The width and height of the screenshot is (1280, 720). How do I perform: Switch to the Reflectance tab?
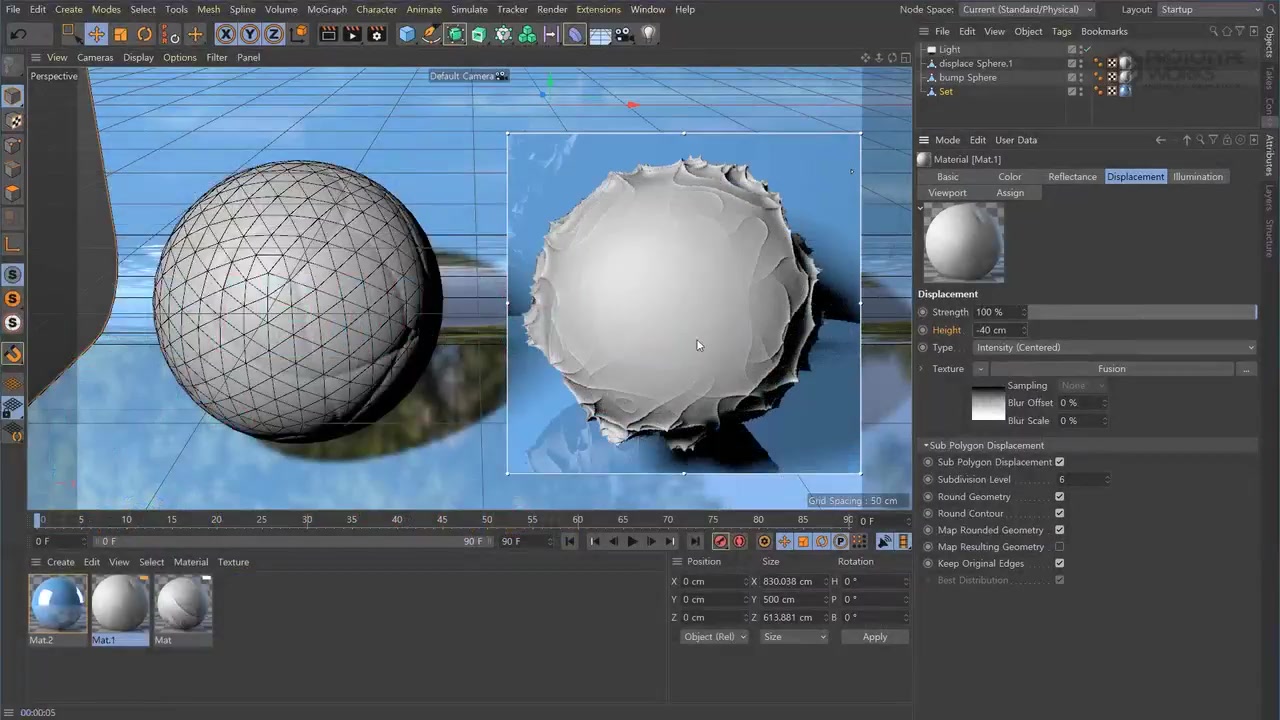point(1072,177)
